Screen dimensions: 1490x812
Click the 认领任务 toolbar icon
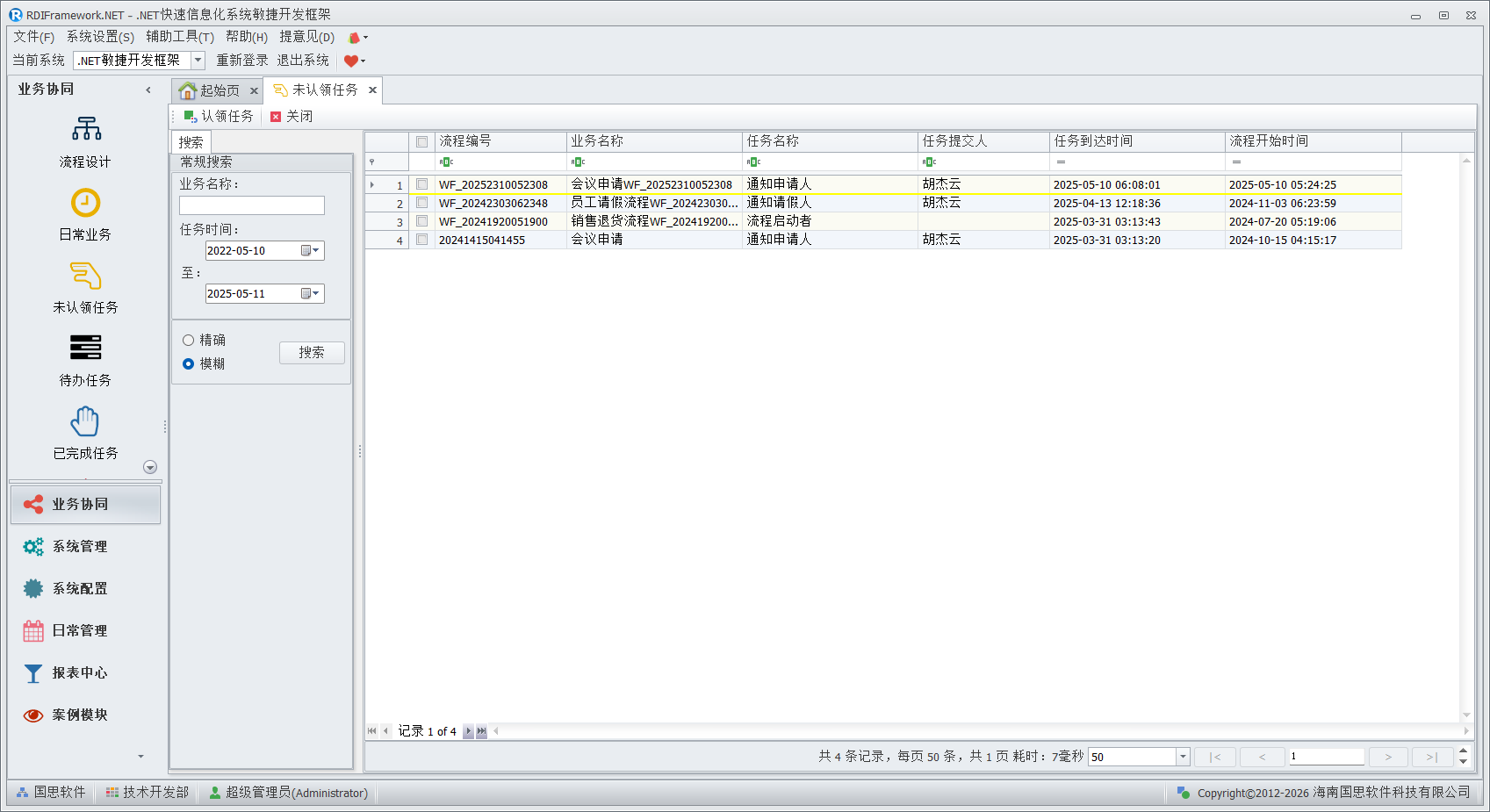[190, 117]
